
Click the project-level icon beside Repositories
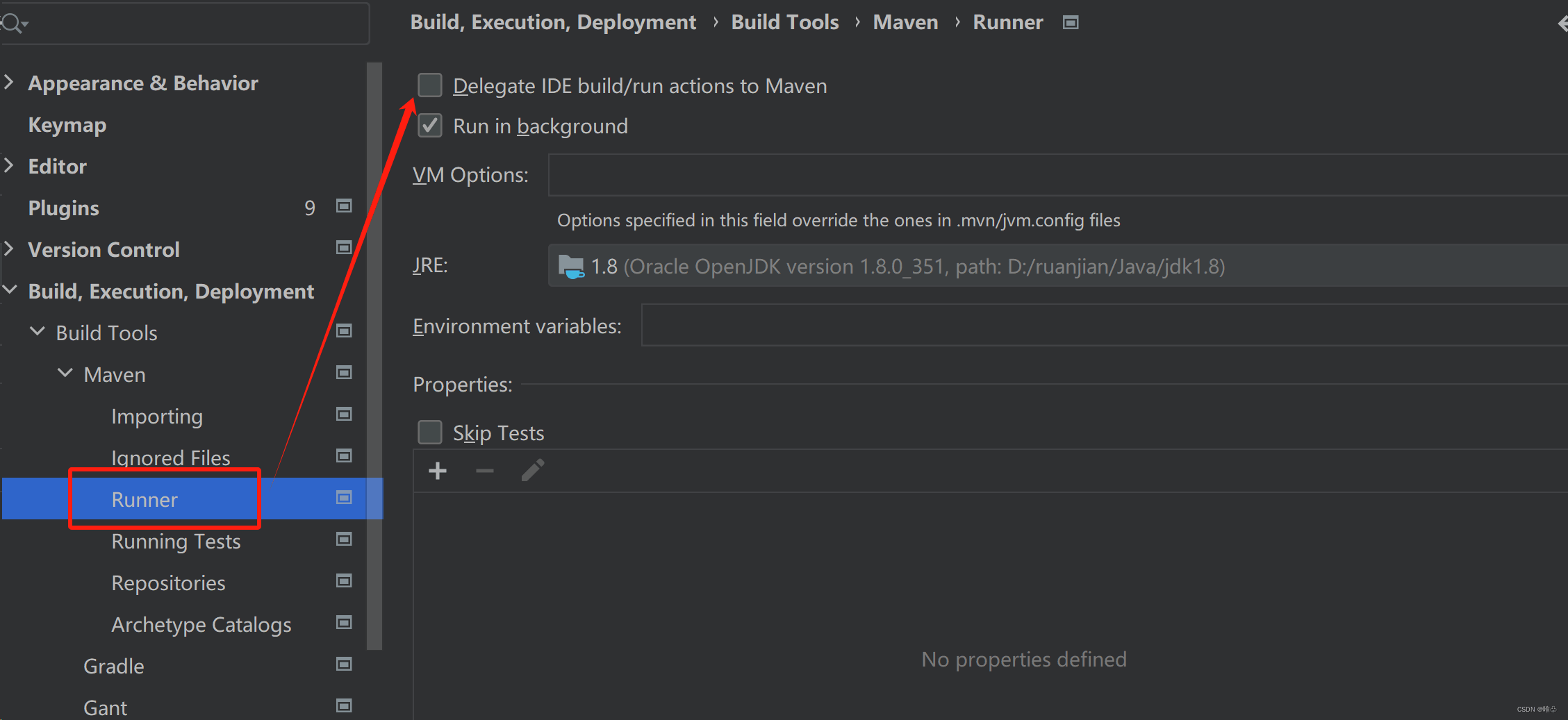(344, 581)
